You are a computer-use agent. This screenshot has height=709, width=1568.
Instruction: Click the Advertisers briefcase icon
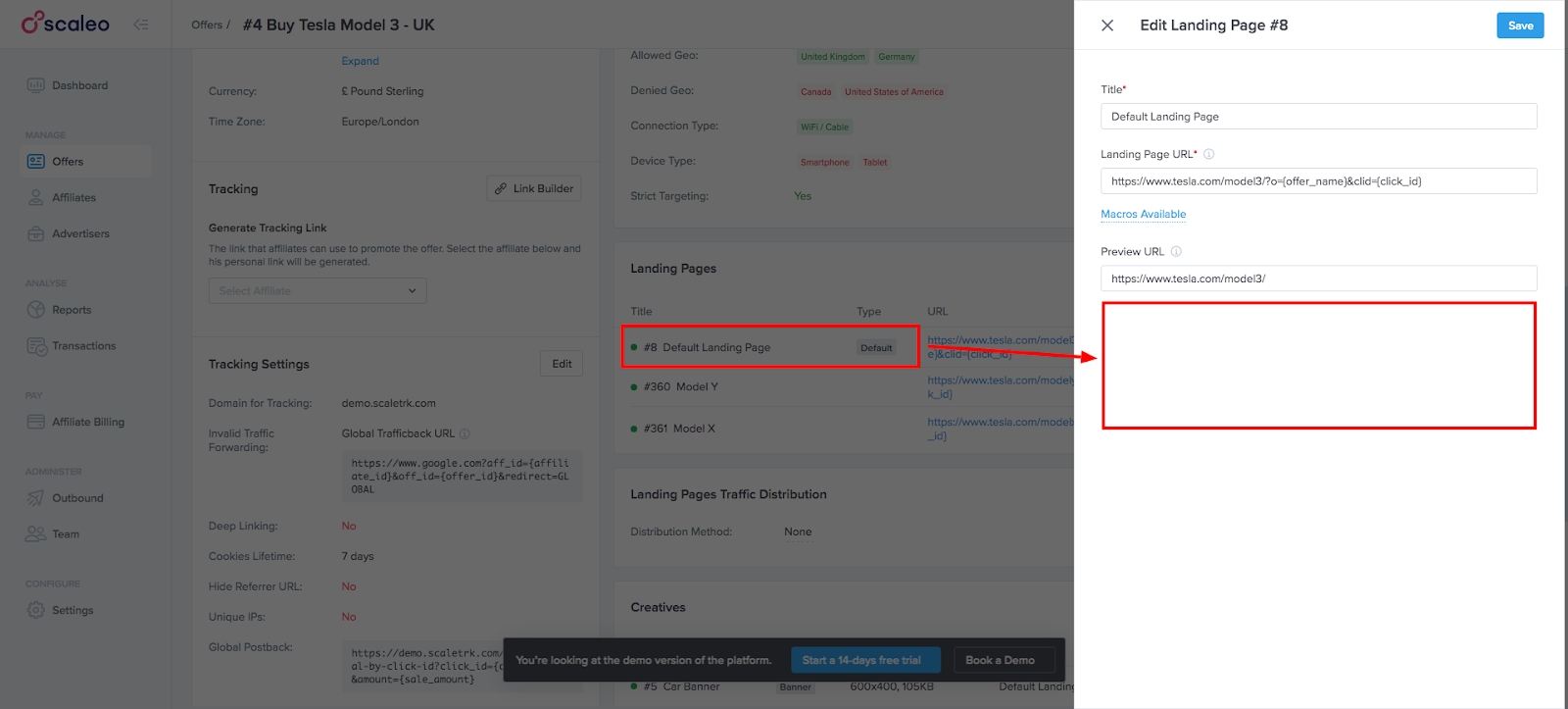click(36, 233)
